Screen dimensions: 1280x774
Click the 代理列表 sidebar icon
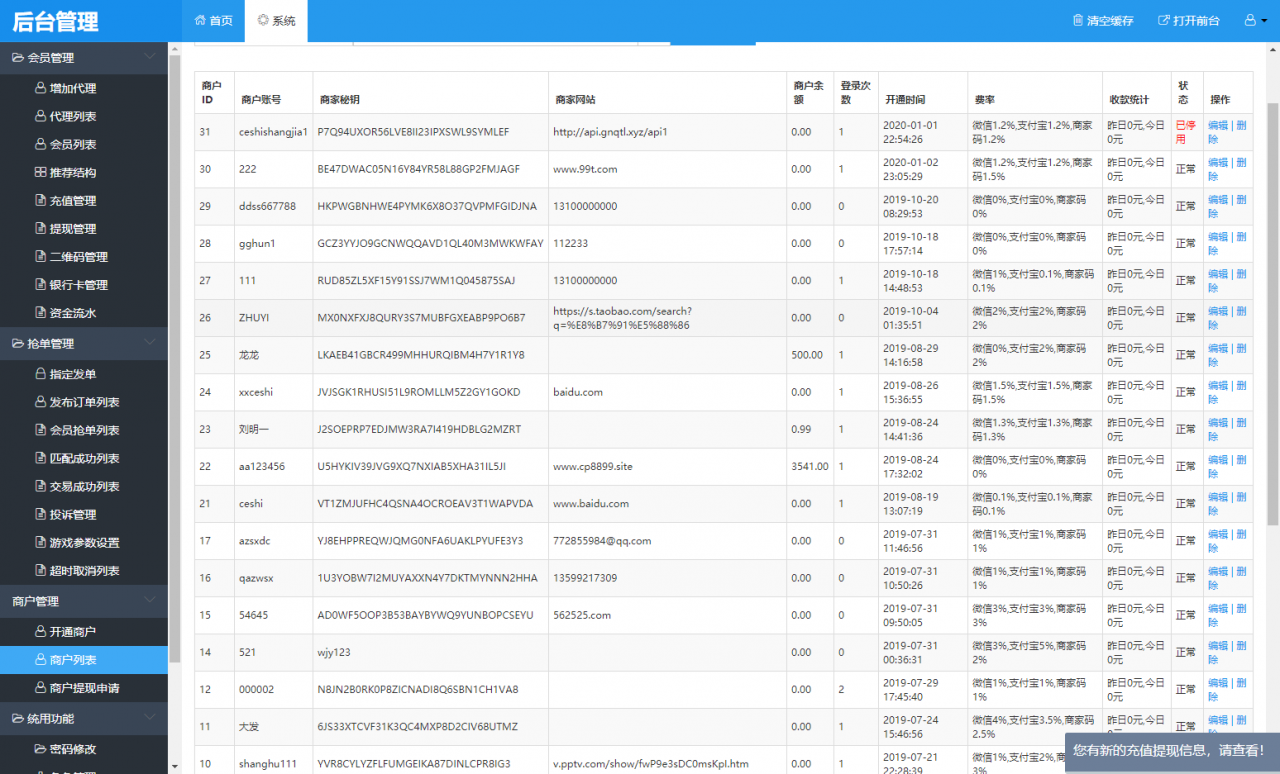click(40, 116)
